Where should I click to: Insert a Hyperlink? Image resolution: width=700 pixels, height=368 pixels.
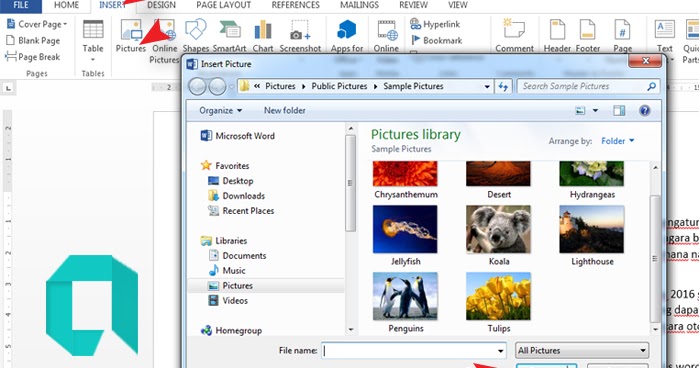tap(435, 24)
